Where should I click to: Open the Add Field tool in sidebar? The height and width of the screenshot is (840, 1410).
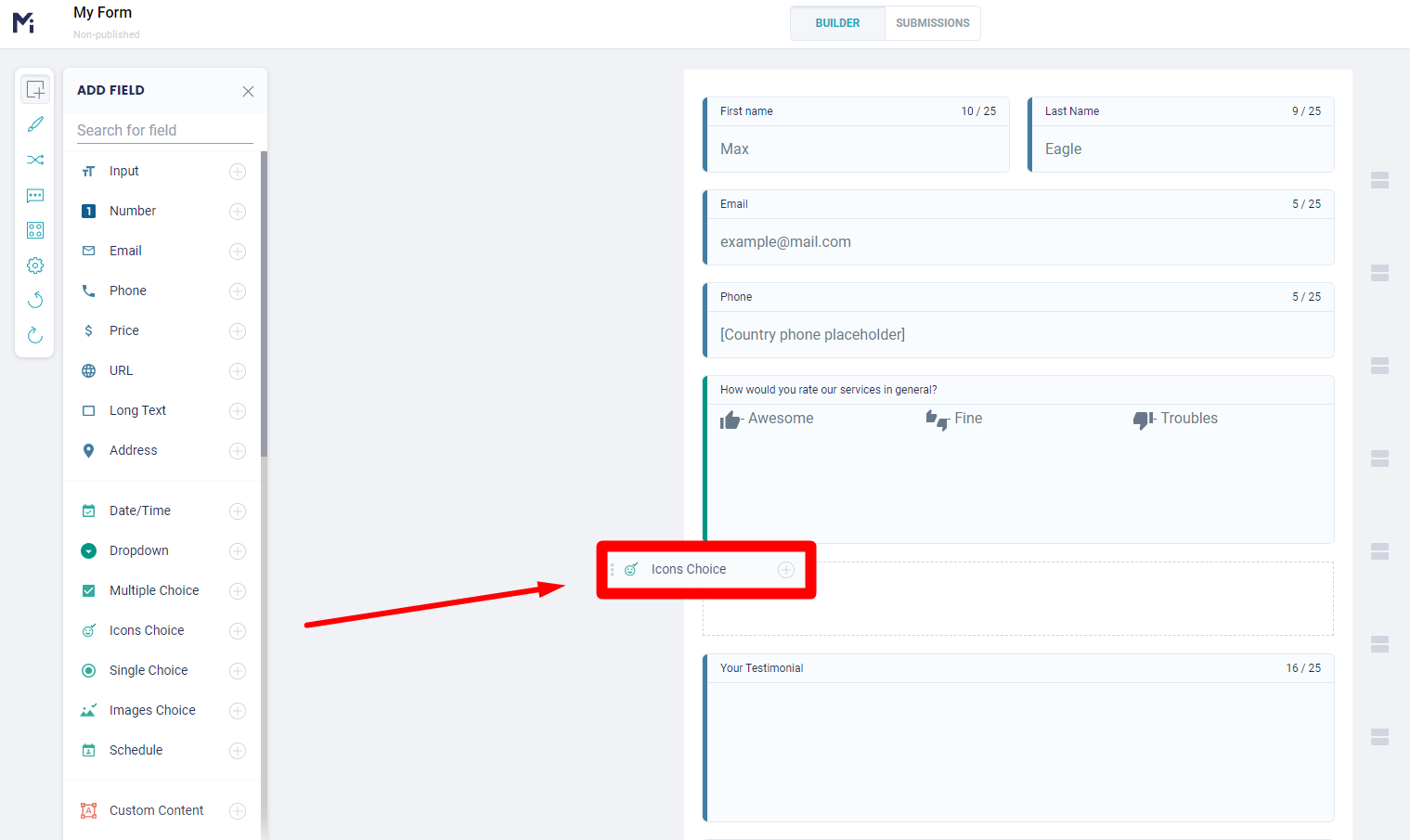click(35, 90)
